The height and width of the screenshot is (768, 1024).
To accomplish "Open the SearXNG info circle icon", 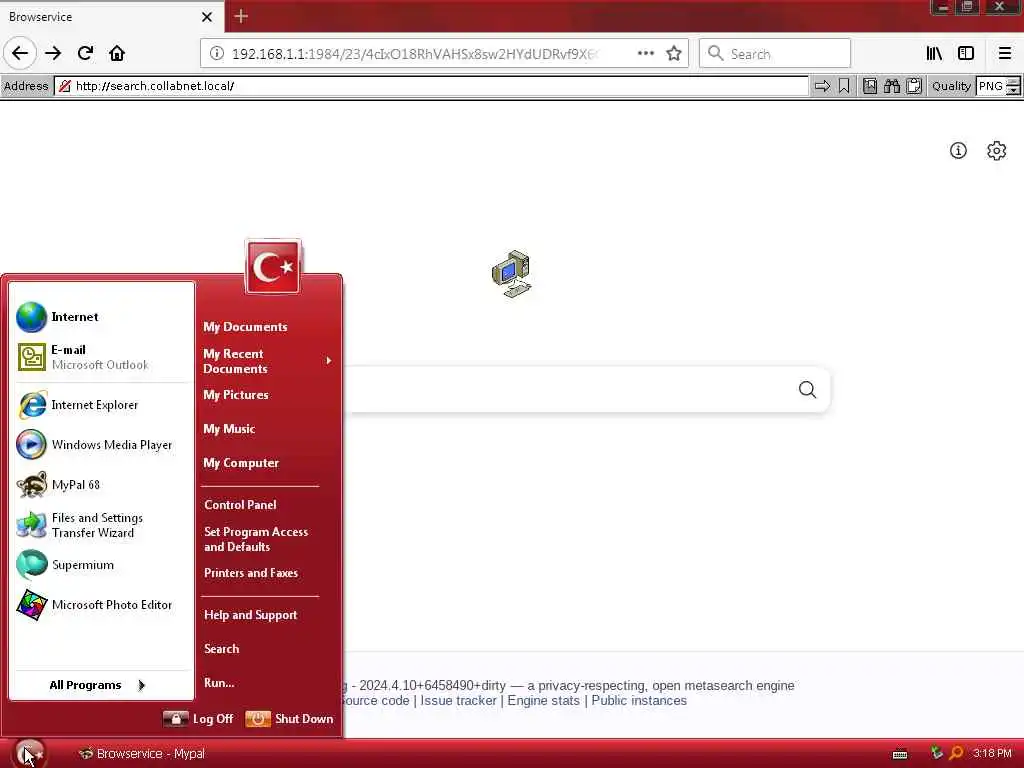I will pyautogui.click(x=958, y=151).
